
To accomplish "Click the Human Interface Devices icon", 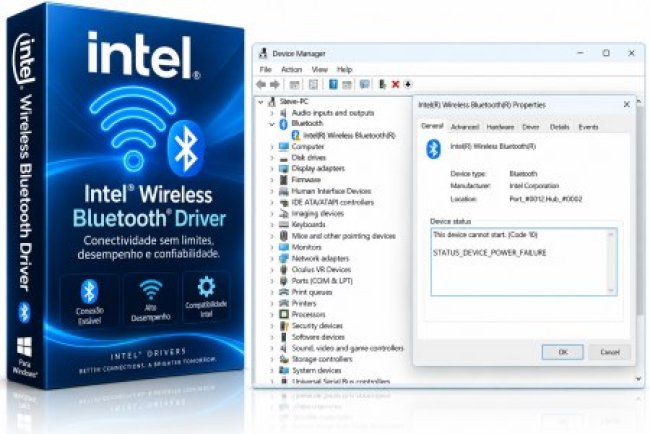I will pos(284,191).
